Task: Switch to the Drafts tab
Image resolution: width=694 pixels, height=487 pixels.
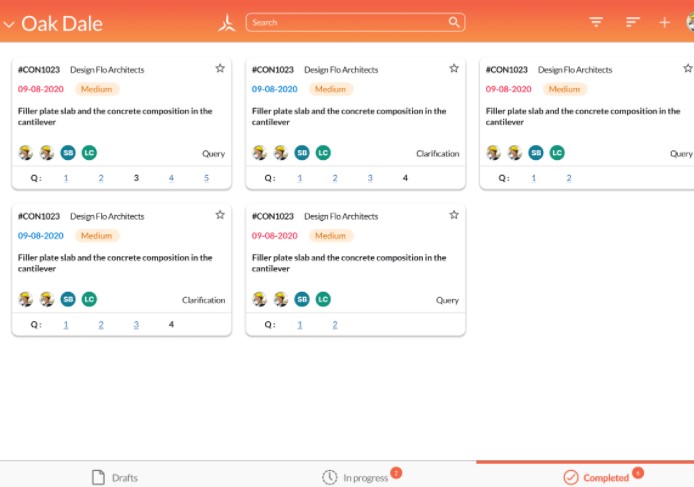Action: (x=115, y=477)
